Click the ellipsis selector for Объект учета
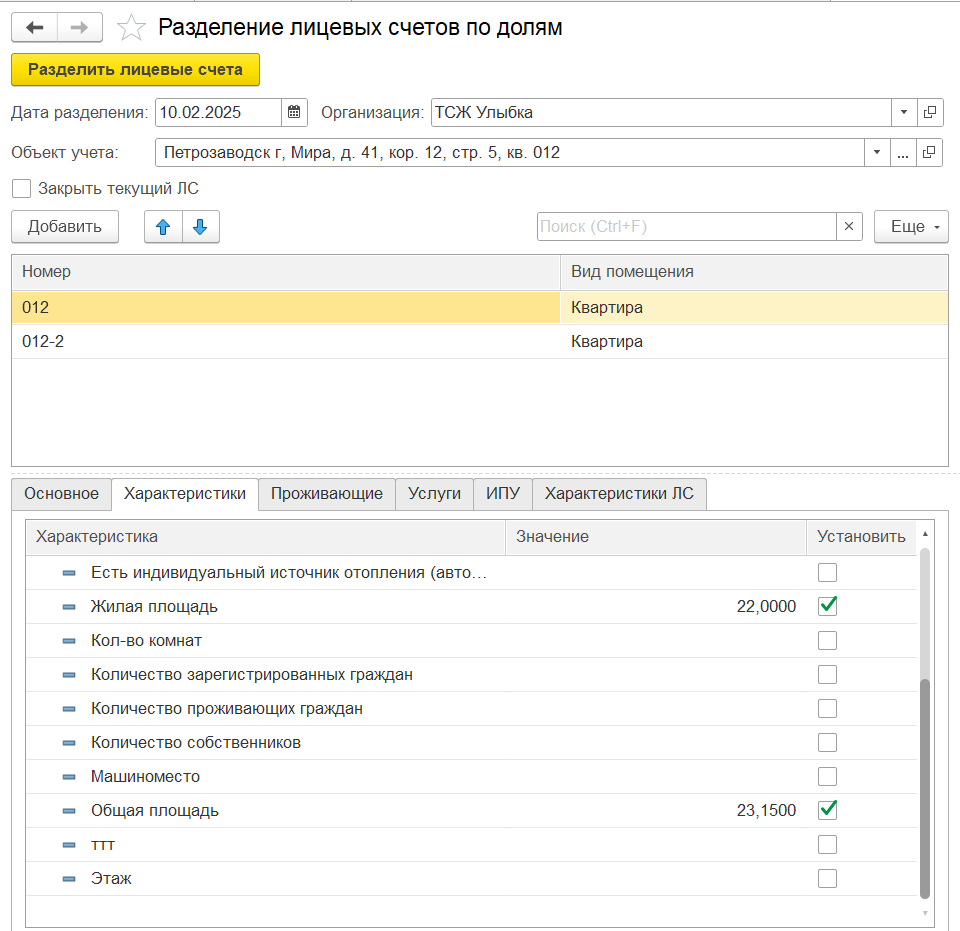This screenshot has width=960, height=931. pyautogui.click(x=902, y=152)
